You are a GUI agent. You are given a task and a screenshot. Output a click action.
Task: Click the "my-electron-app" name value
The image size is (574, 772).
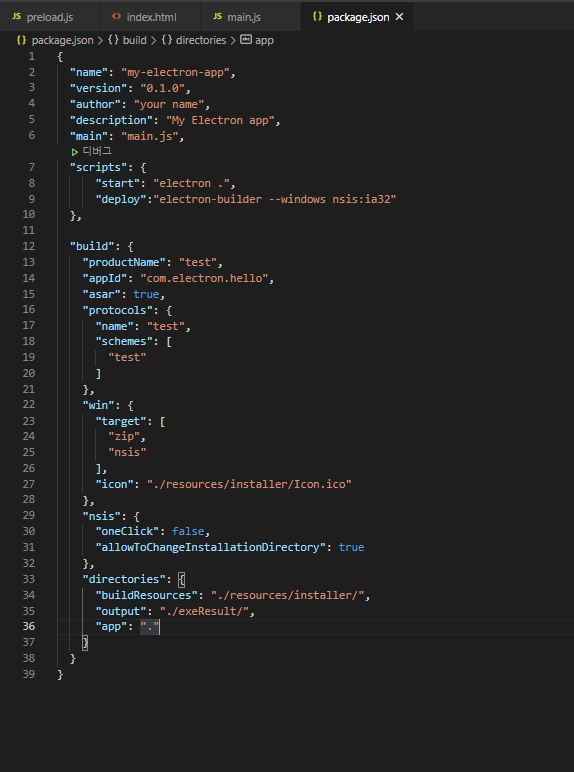[x=175, y=72]
